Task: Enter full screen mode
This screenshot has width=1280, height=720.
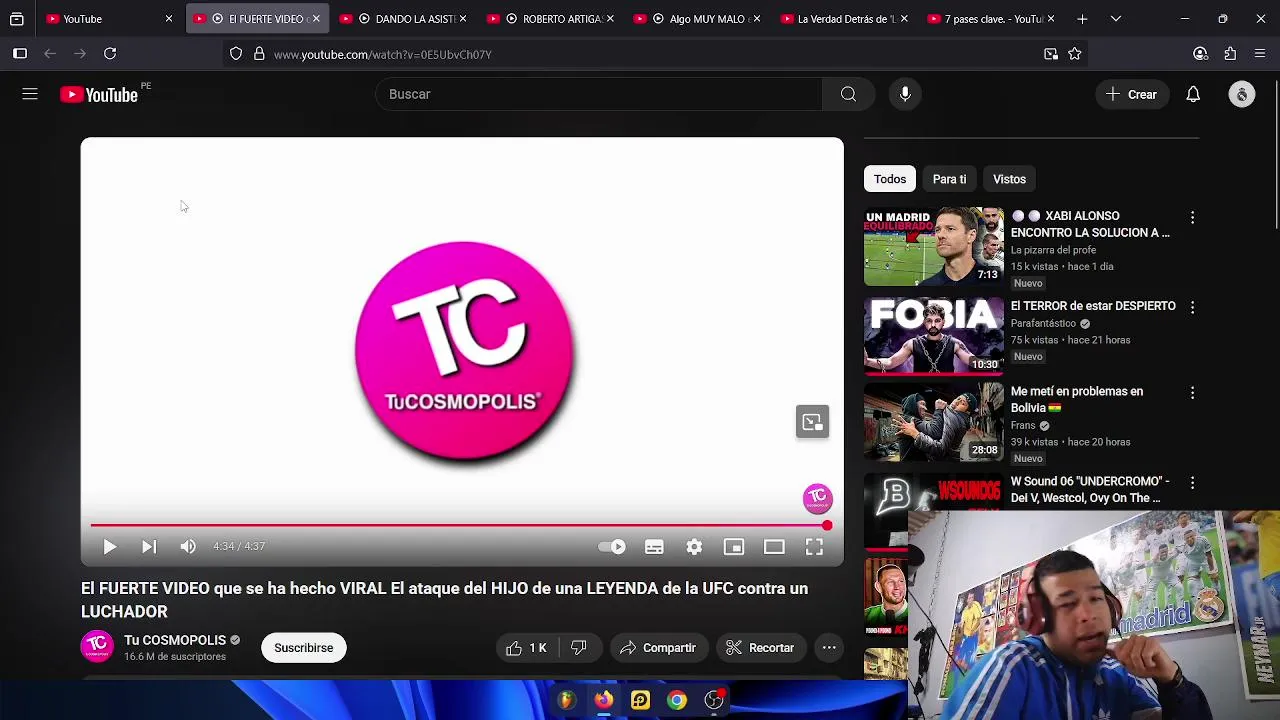Action: pyautogui.click(x=814, y=546)
